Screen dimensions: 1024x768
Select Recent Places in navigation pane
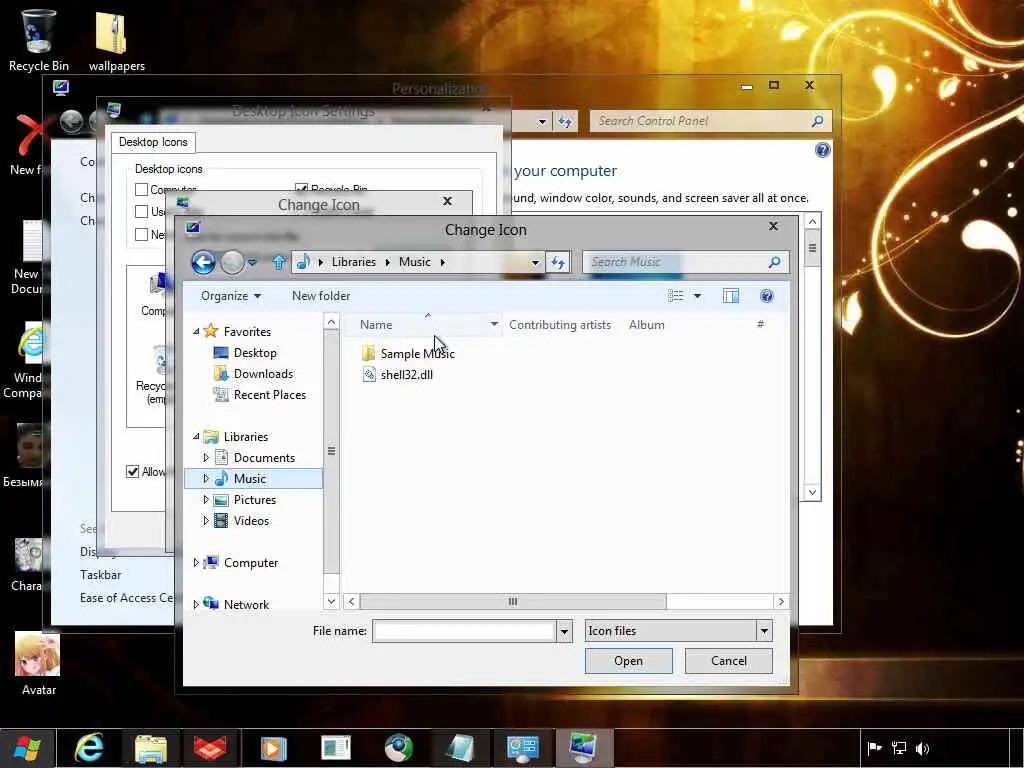tap(260, 395)
